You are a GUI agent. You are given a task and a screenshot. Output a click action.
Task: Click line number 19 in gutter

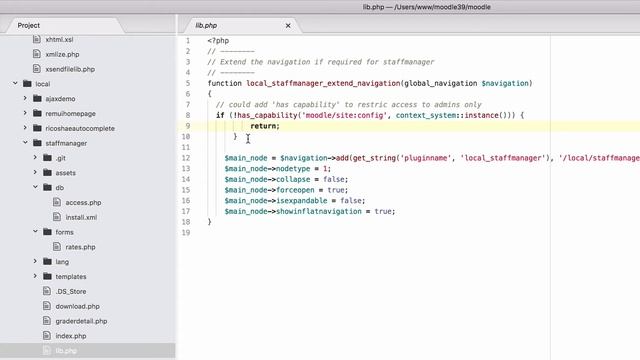186,233
